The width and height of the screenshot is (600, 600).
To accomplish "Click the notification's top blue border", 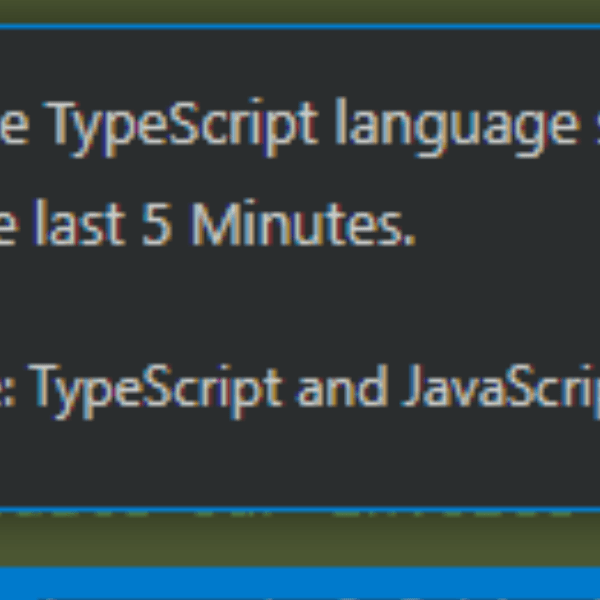I will pos(300,25).
